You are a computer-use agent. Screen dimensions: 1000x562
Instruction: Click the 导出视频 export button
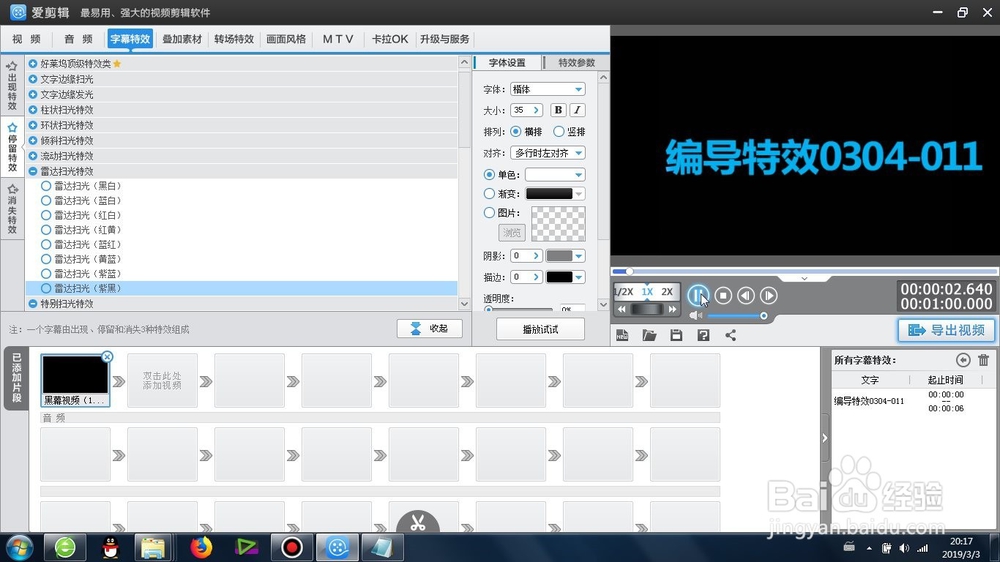[946, 330]
